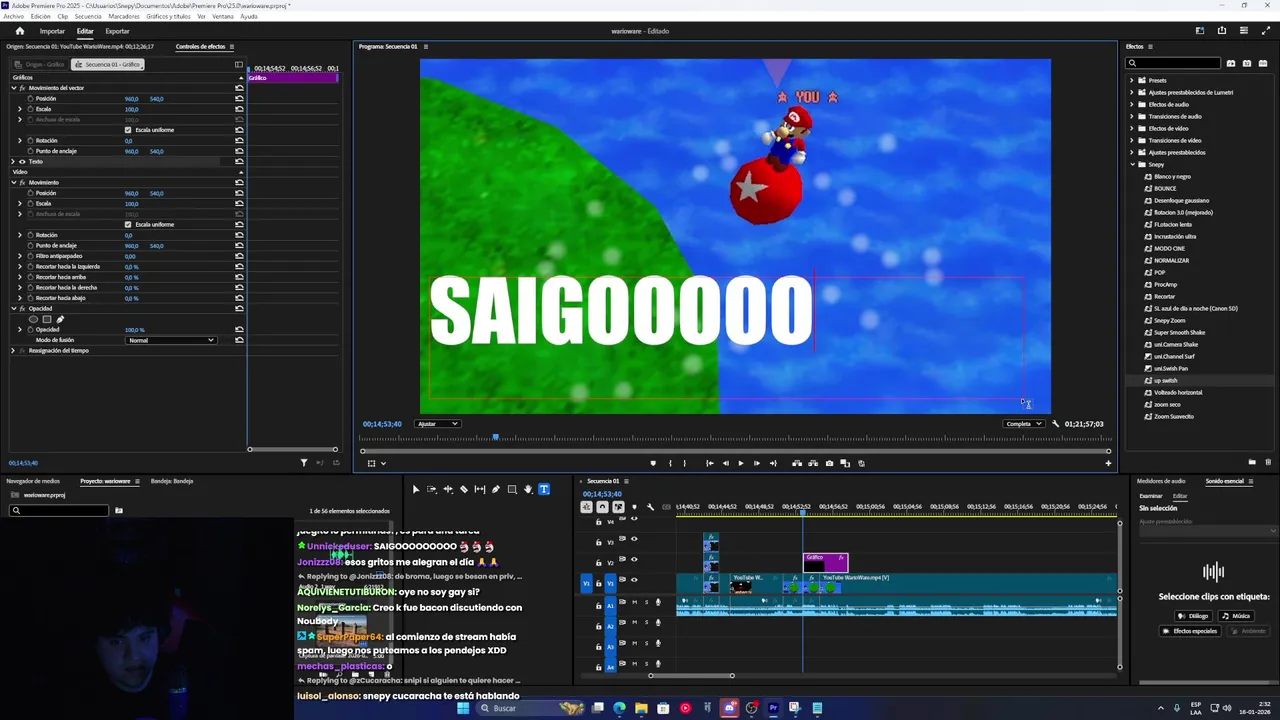Select the Hand tool
This screenshot has width=1280, height=720.
pos(528,489)
